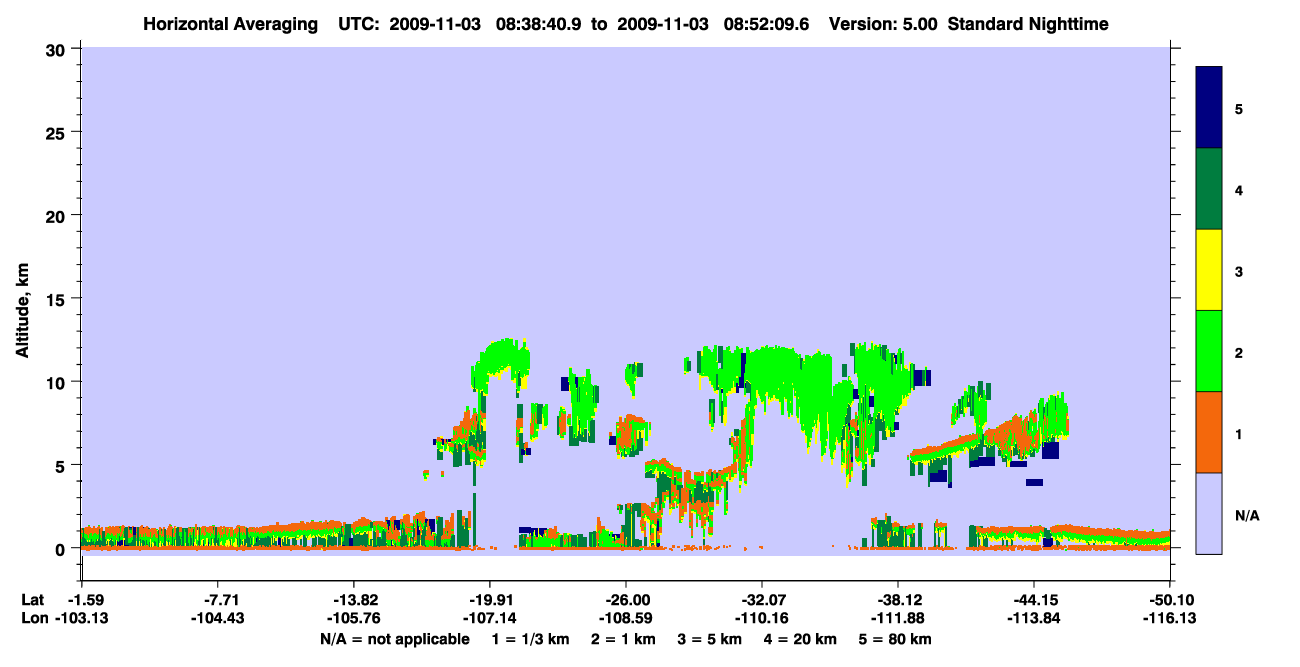Click the longitude value -103.13
The image size is (1300, 667).
pyautogui.click(x=81, y=618)
